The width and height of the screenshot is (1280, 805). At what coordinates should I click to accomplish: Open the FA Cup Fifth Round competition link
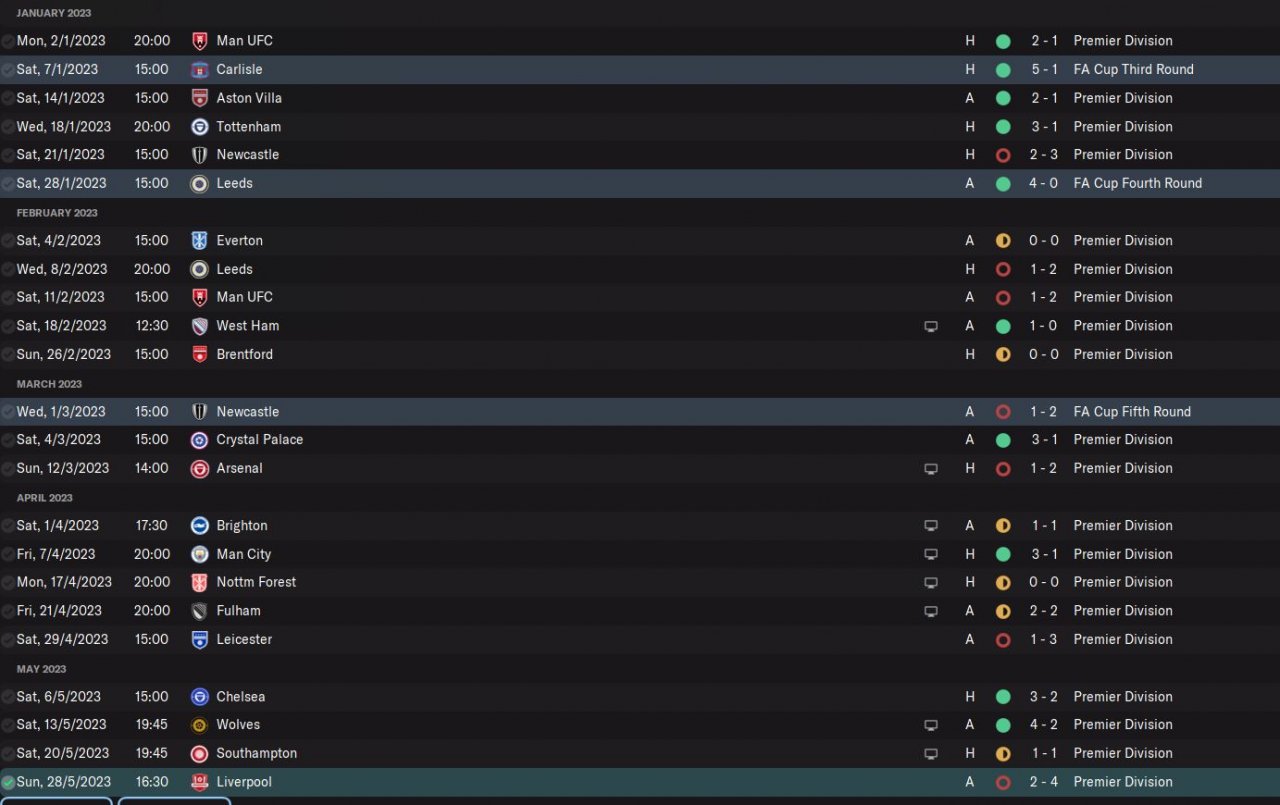[1132, 412]
